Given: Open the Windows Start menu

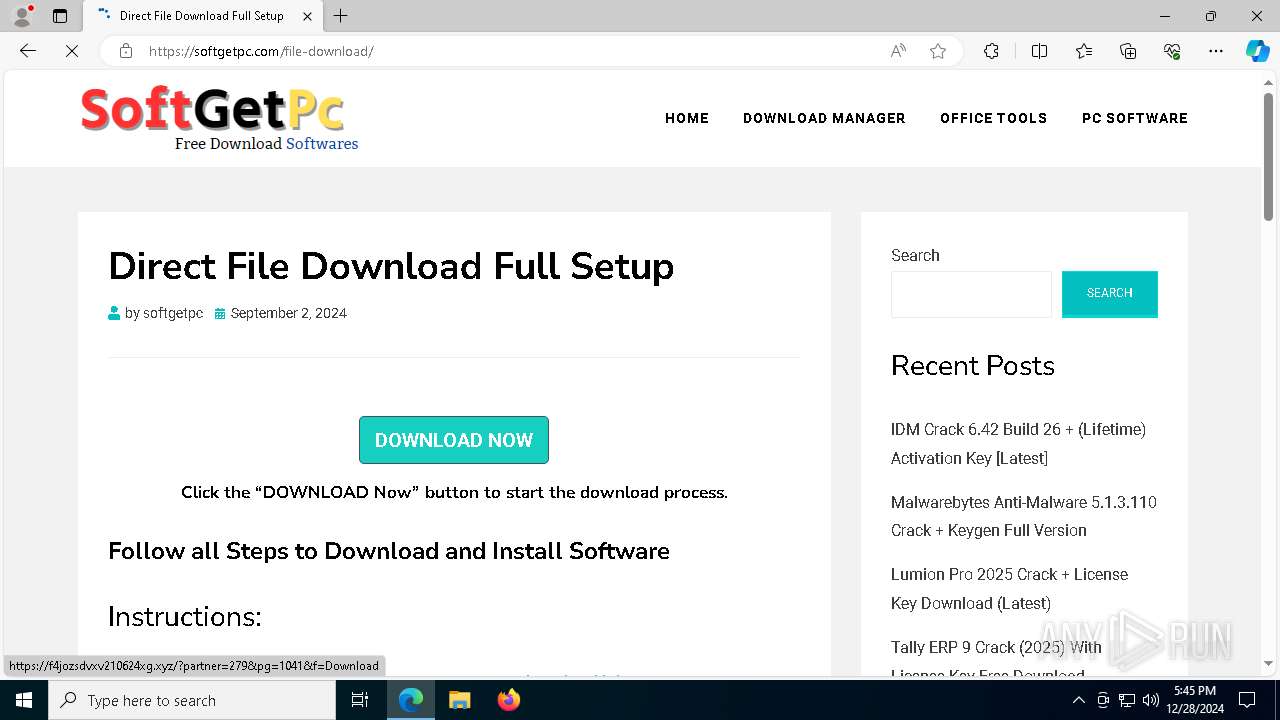Looking at the screenshot, I should pos(24,700).
